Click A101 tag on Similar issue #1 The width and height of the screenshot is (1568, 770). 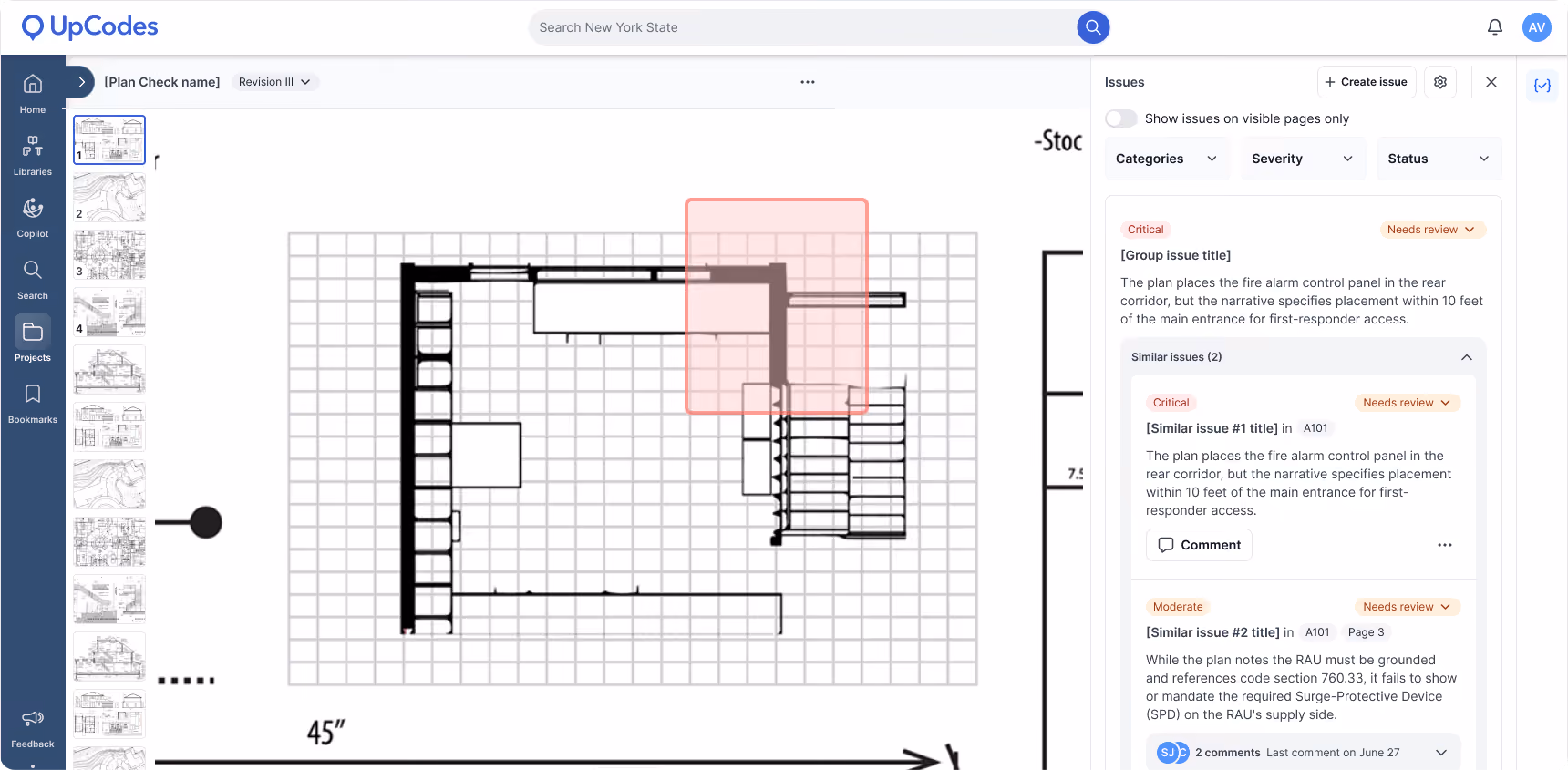[1315, 428]
